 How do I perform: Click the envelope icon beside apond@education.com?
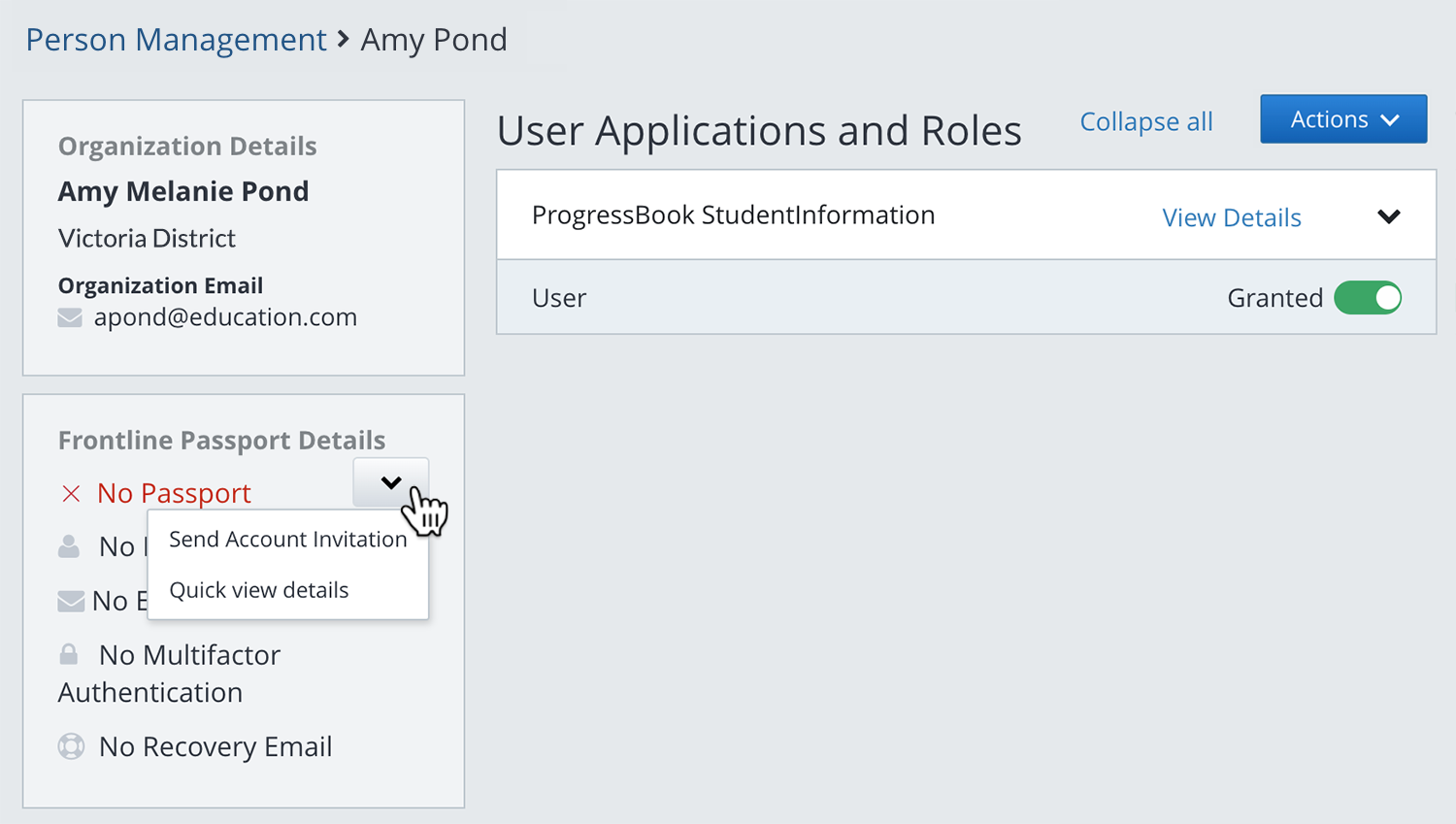click(x=70, y=317)
